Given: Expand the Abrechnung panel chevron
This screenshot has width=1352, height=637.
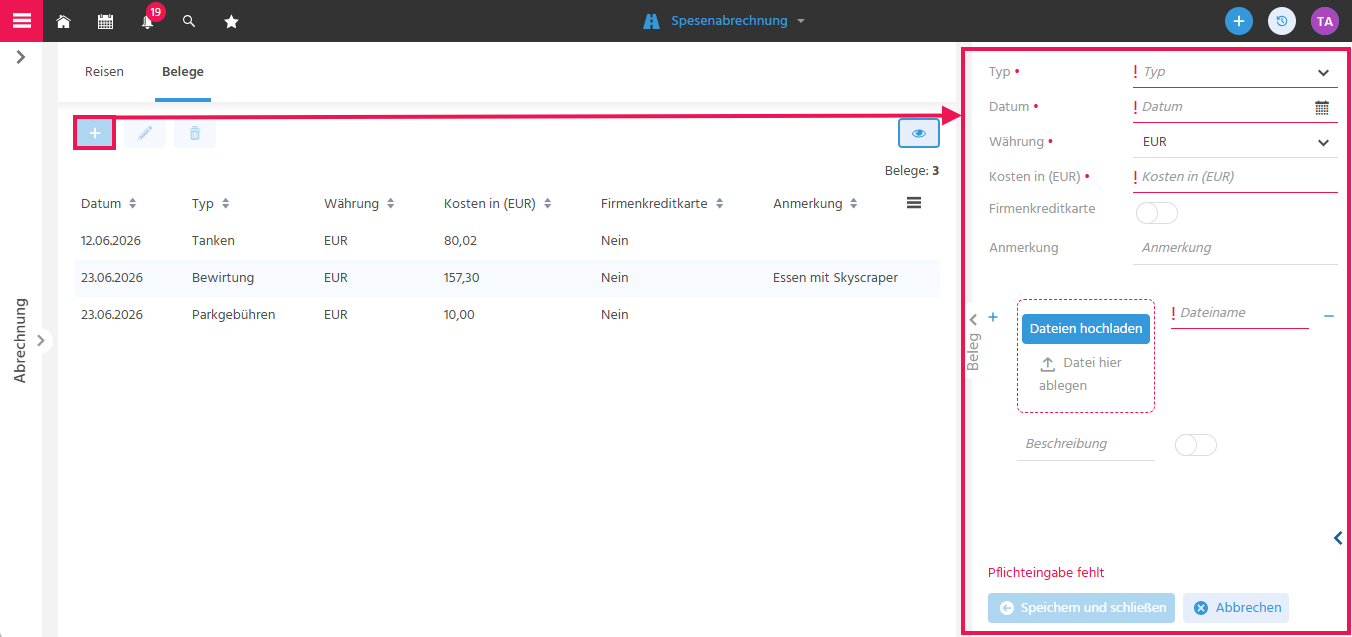Looking at the screenshot, I should 41,340.
